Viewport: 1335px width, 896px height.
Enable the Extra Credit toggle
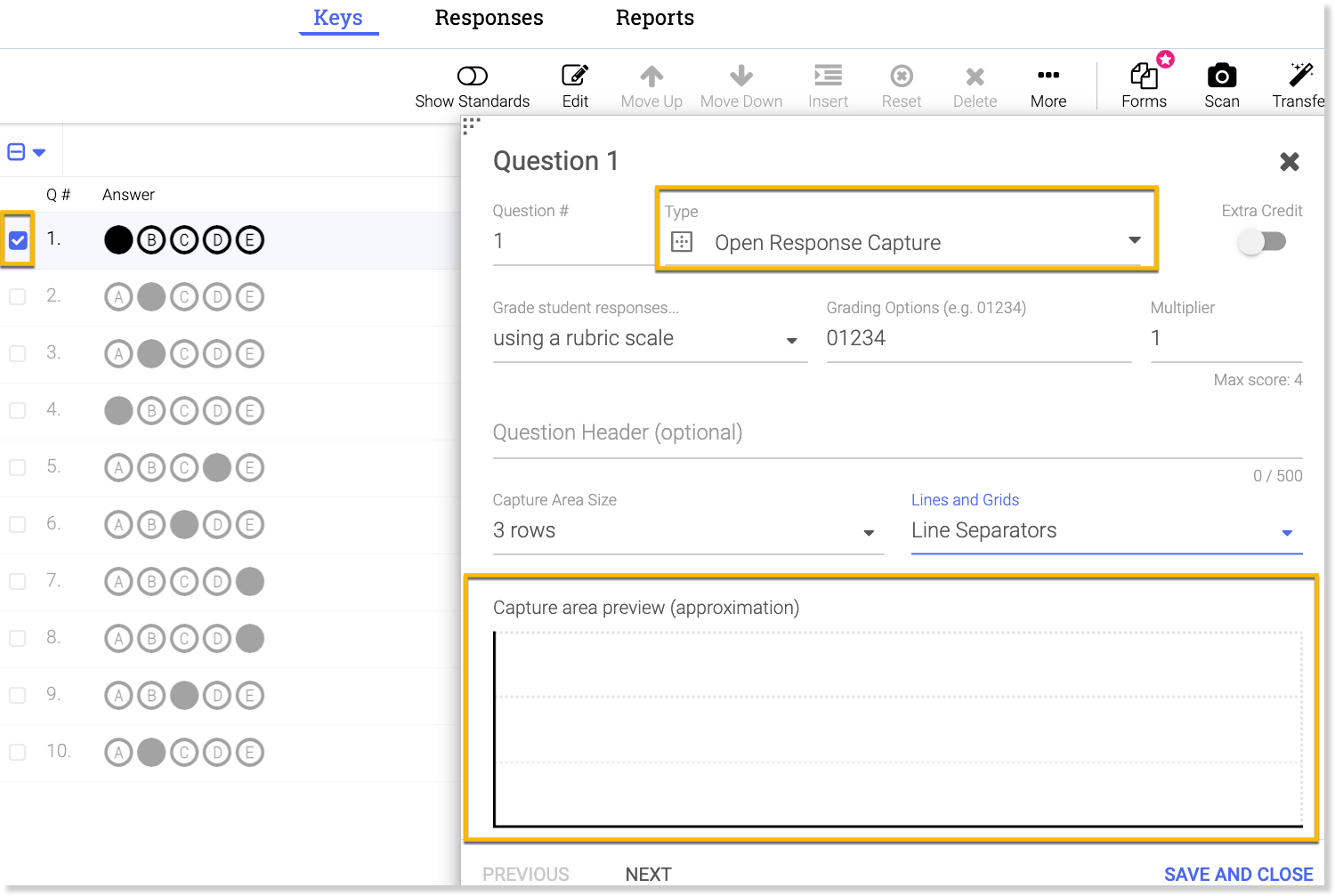(1262, 241)
